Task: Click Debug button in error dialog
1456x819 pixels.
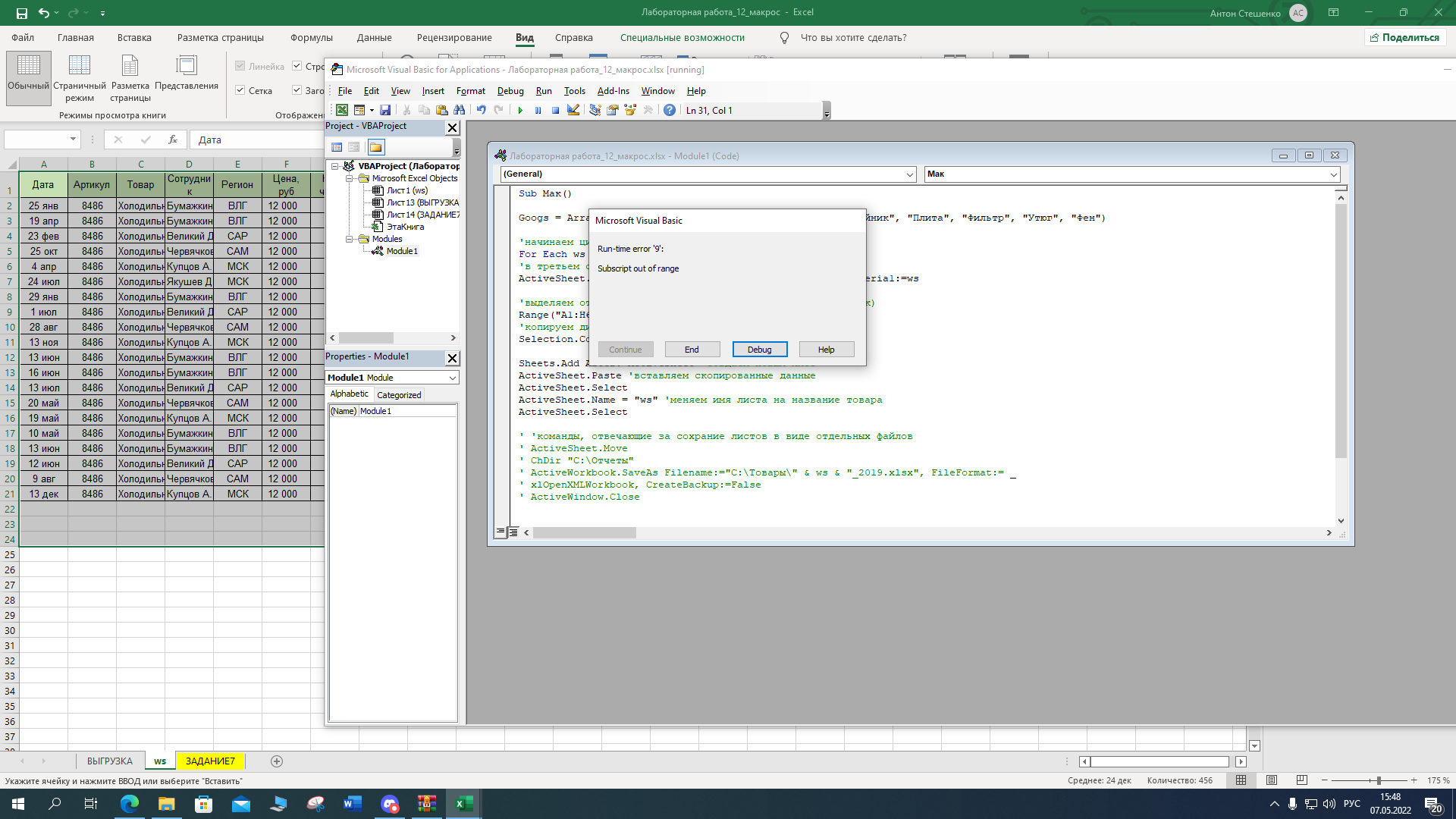Action: [760, 350]
